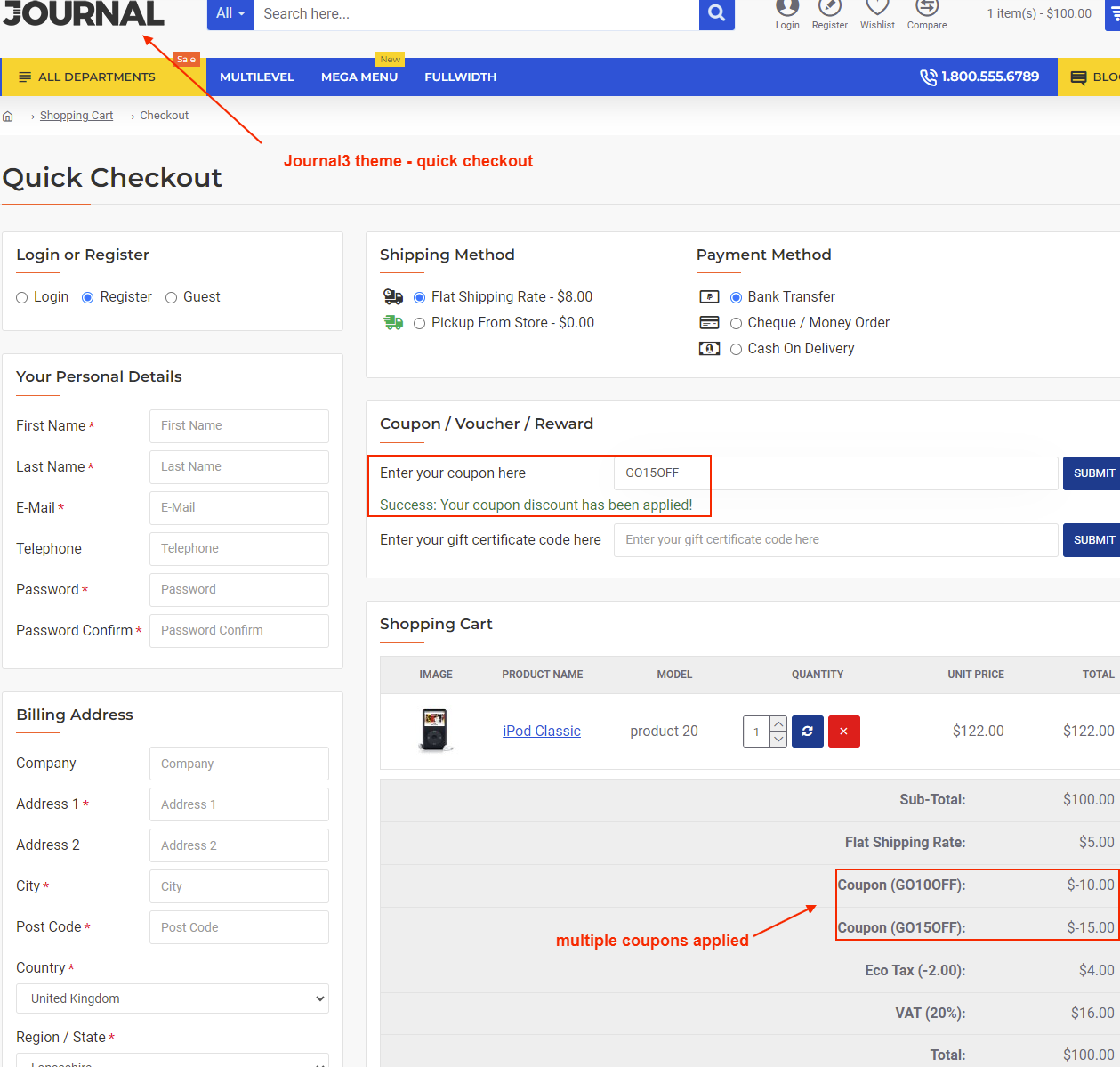Click the First Name input field
Screen dimensions: 1120x1067
click(x=238, y=426)
